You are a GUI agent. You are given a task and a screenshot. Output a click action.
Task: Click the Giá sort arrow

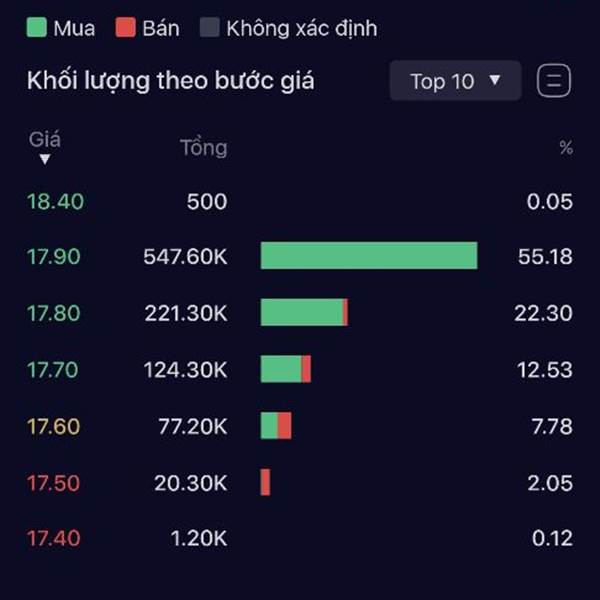(44, 159)
